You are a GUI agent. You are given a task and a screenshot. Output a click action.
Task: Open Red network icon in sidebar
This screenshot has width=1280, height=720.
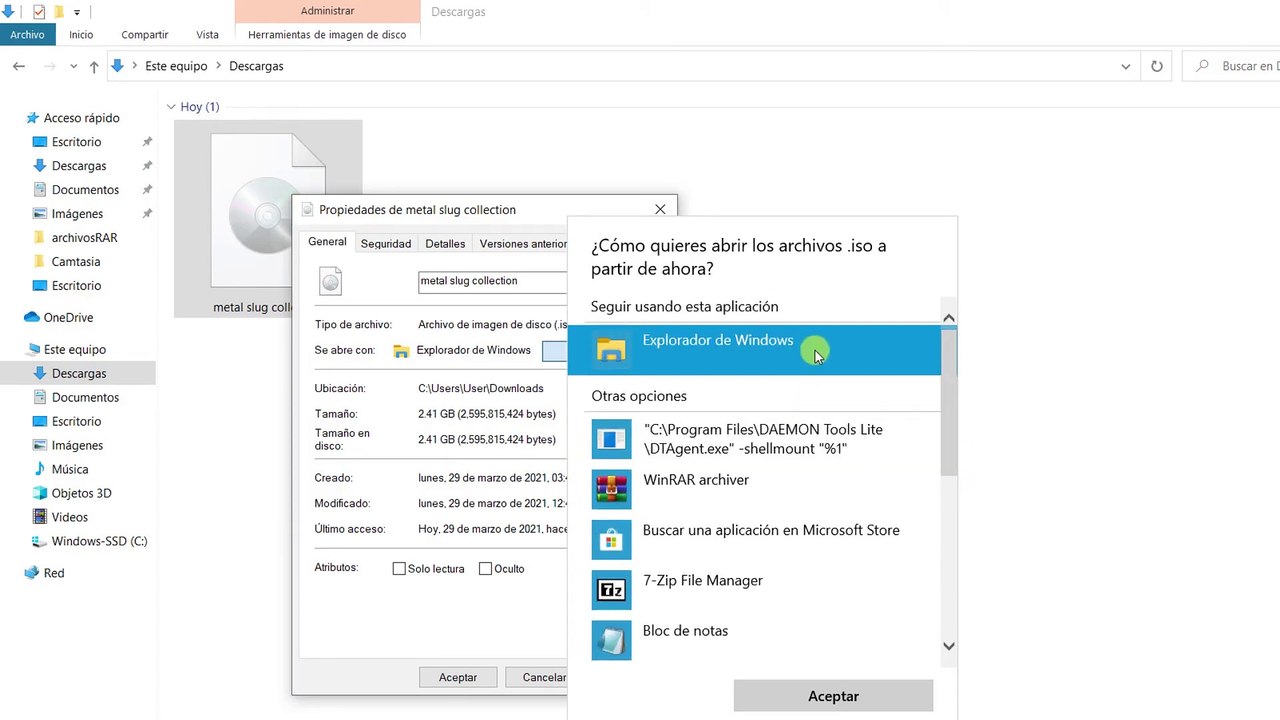pyautogui.click(x=32, y=573)
